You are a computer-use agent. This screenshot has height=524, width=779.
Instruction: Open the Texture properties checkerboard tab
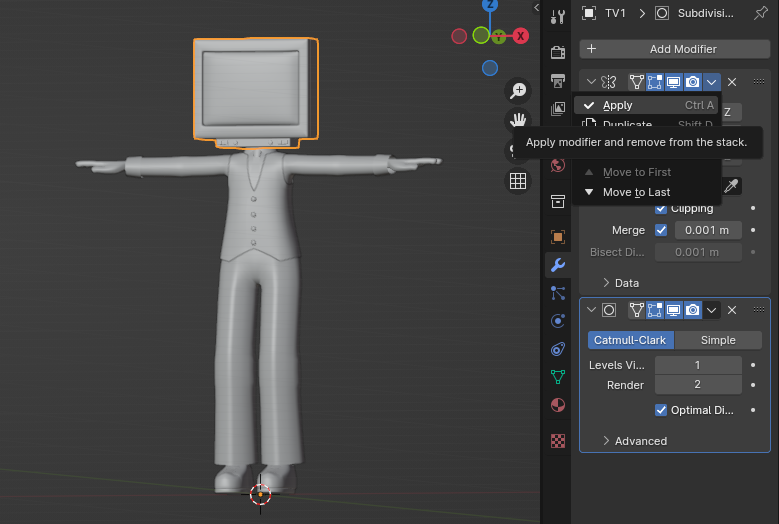tap(557, 441)
